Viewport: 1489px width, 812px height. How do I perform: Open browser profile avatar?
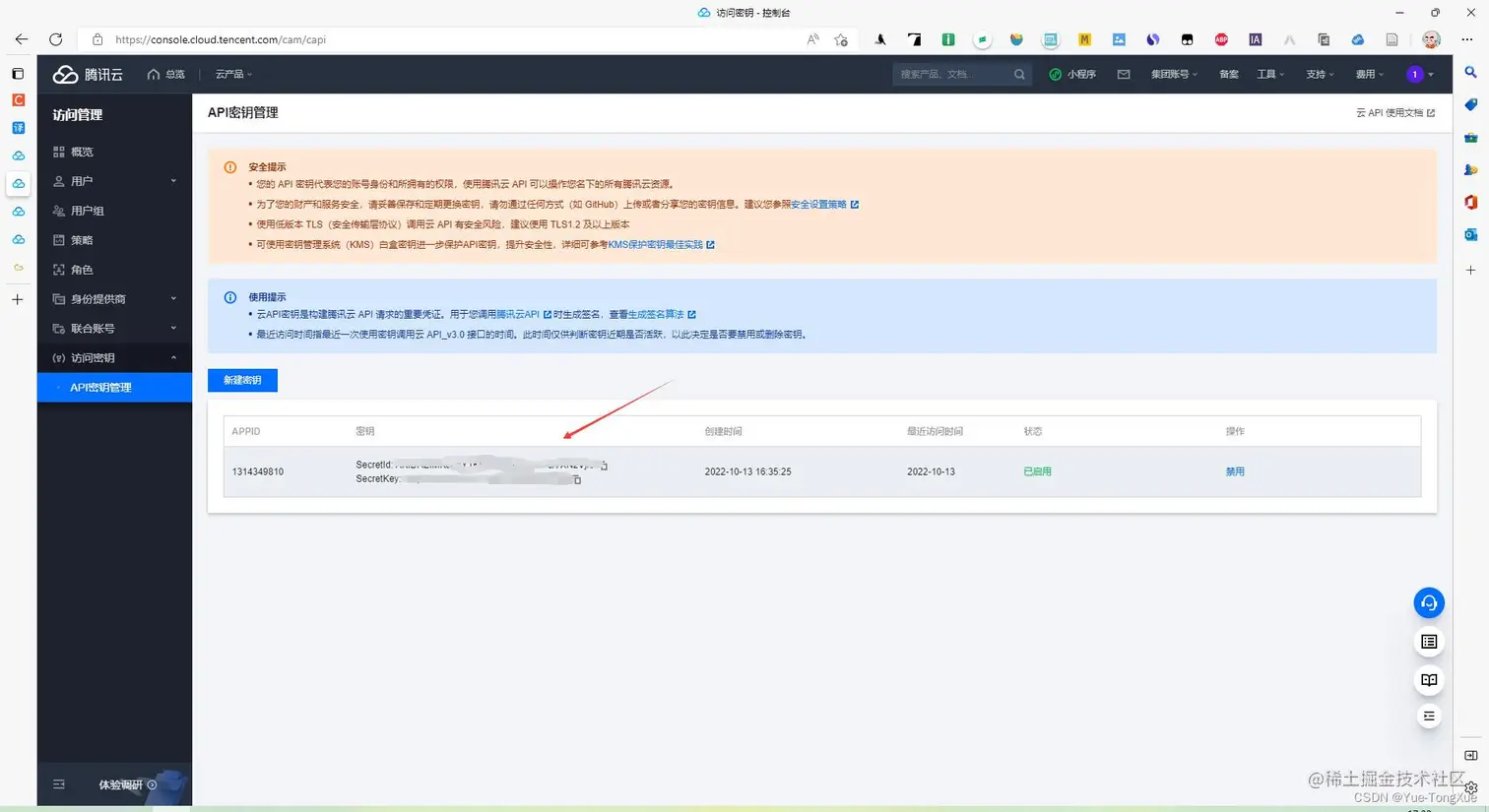pos(1432,39)
